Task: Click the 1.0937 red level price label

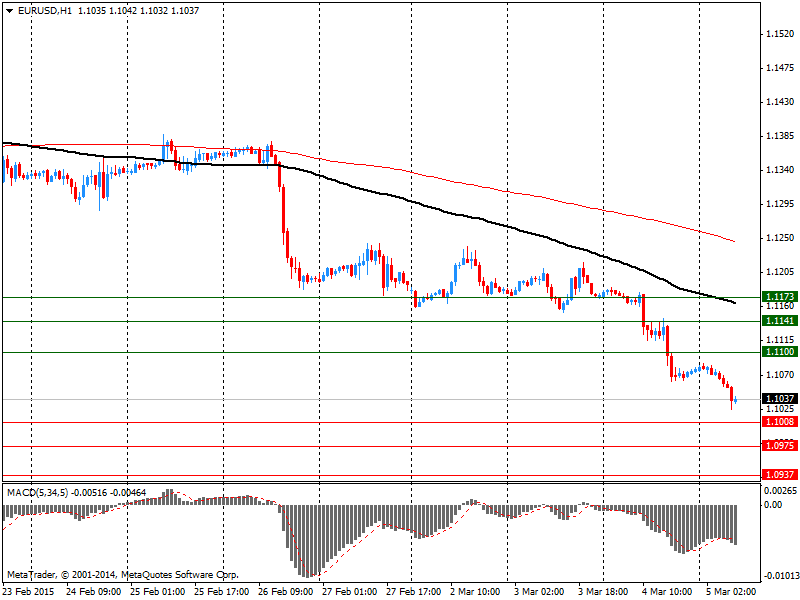Action: point(780,474)
